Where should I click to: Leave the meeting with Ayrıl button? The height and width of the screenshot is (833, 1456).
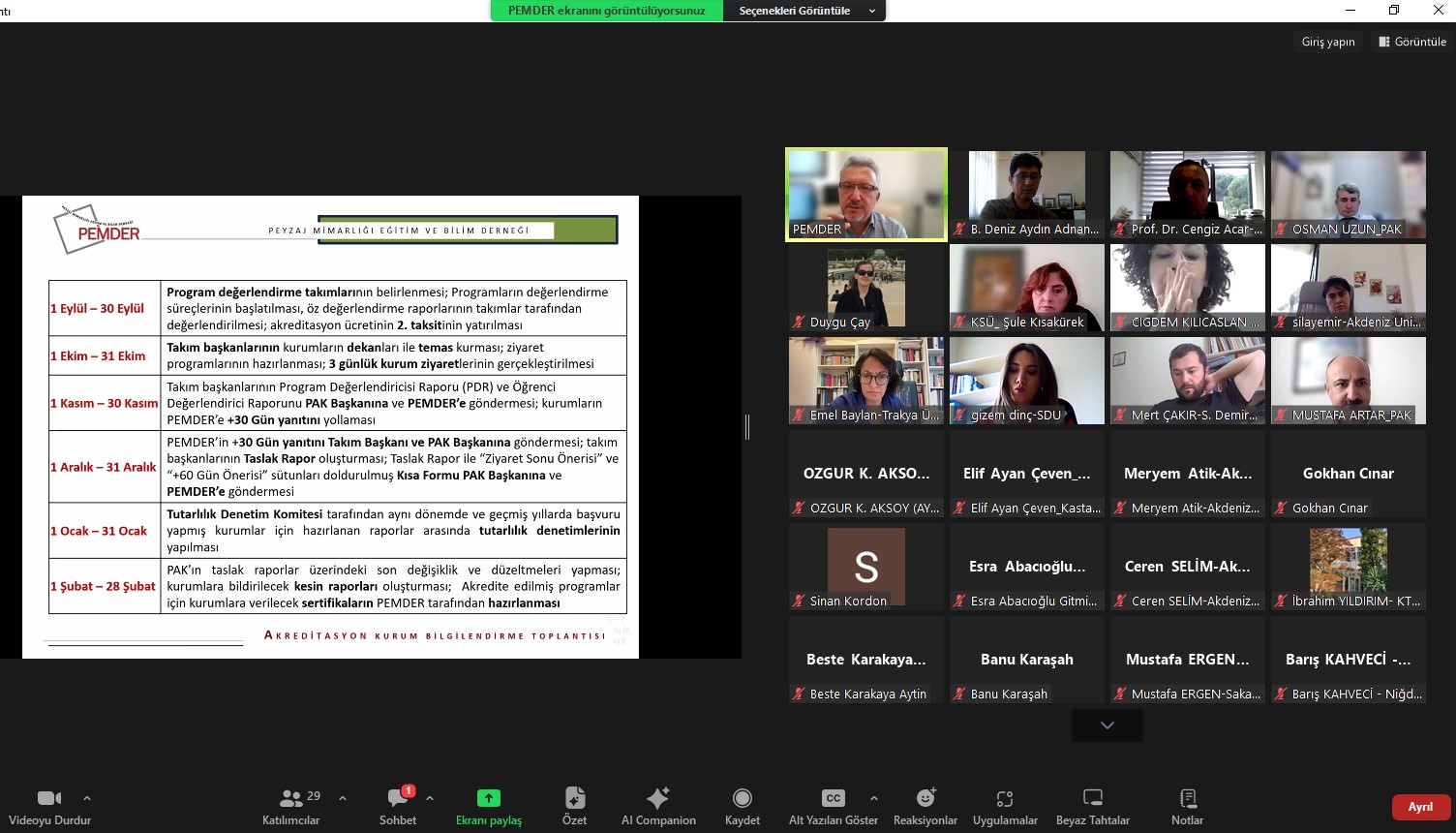pos(1420,807)
